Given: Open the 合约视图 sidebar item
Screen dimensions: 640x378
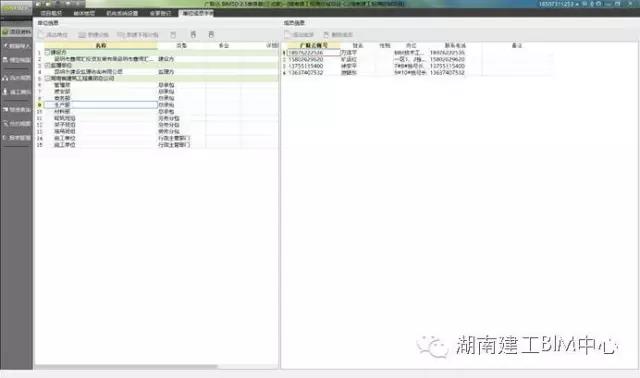Looking at the screenshot, I should pos(17,123).
